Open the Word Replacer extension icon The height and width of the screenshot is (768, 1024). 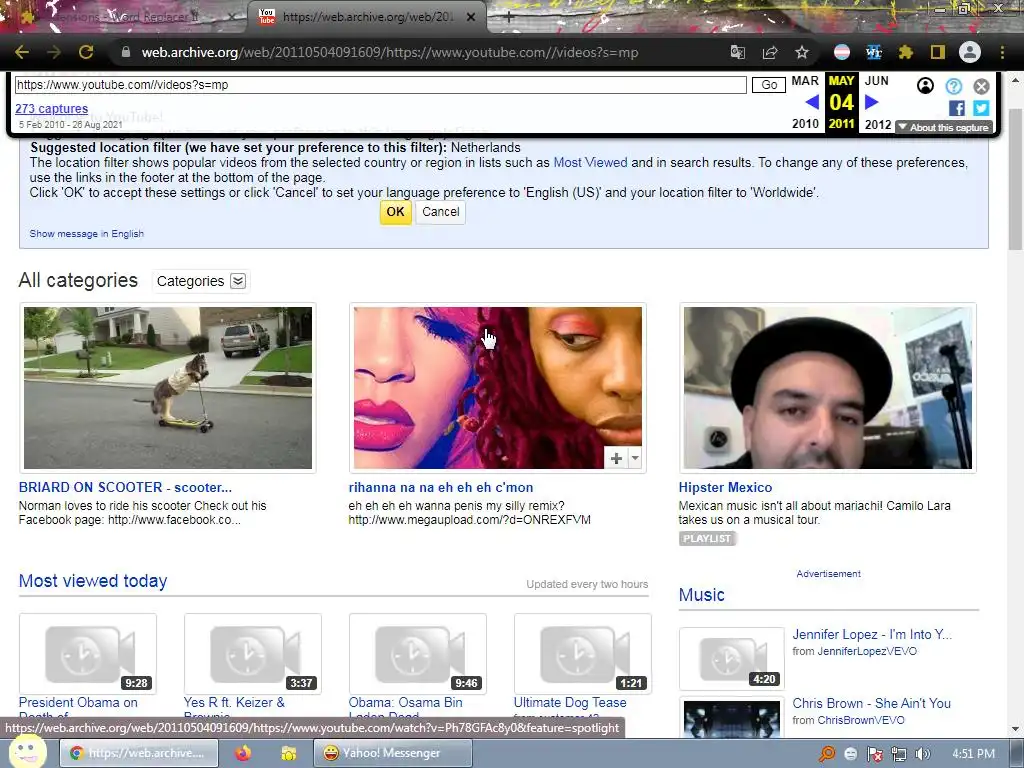tap(874, 52)
